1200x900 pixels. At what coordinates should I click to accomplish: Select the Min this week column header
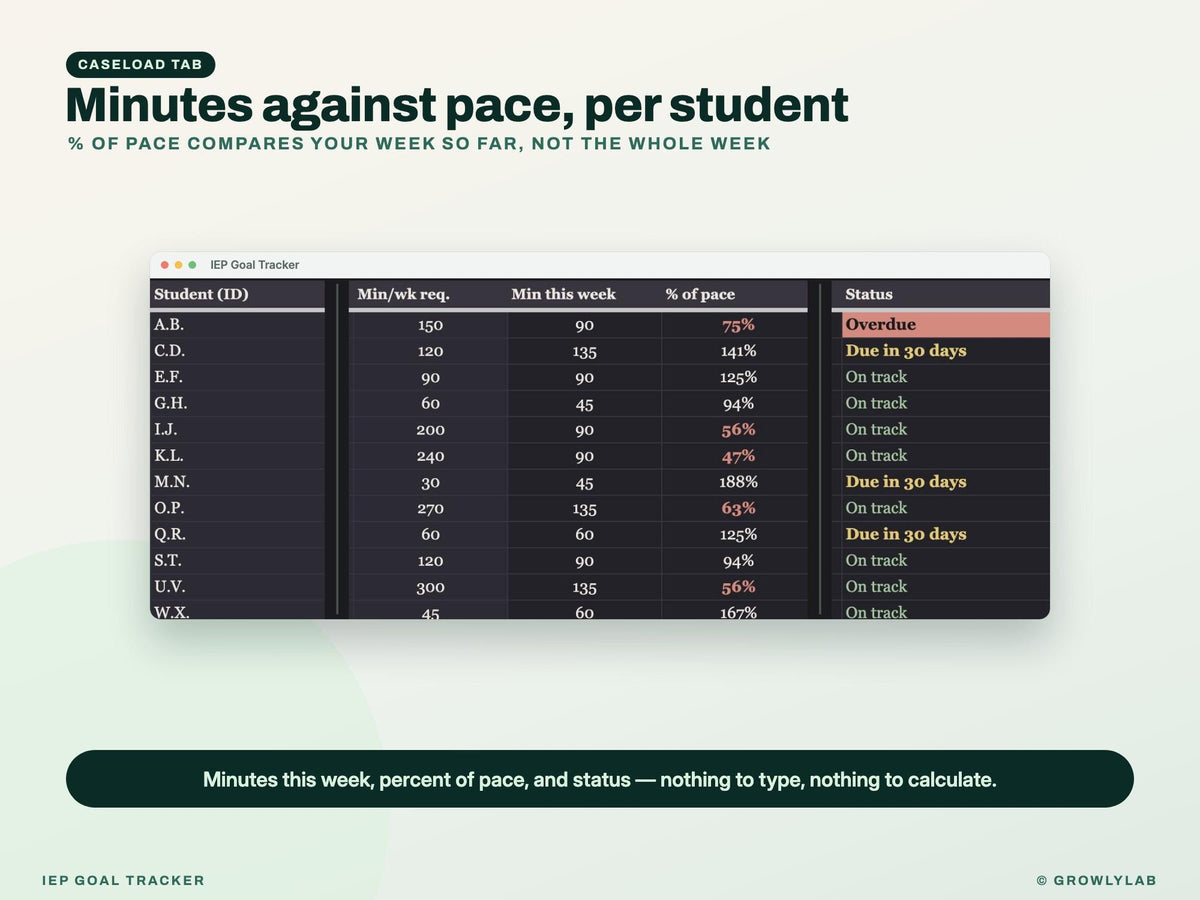[584, 294]
